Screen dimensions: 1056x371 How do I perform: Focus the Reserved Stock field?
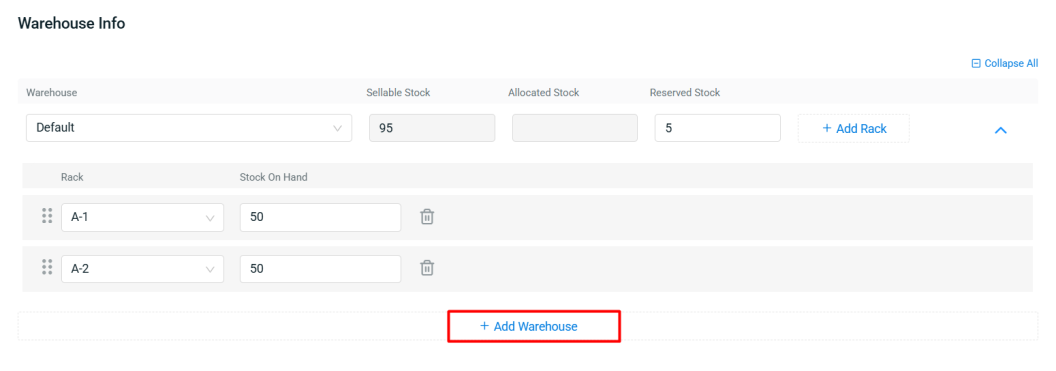(718, 128)
